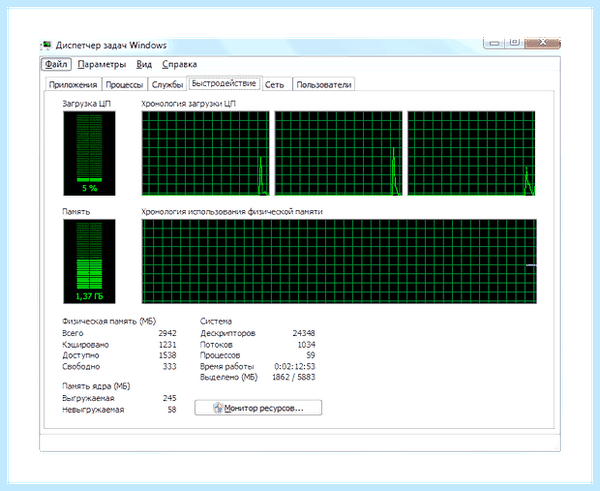The width and height of the screenshot is (600, 491).
Task: Open the Параметры menu
Action: 101,64
